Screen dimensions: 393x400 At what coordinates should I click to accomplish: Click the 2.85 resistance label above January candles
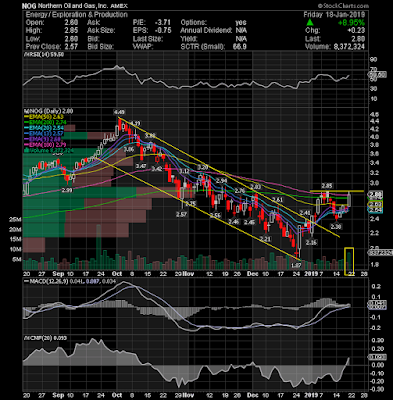click(x=327, y=185)
